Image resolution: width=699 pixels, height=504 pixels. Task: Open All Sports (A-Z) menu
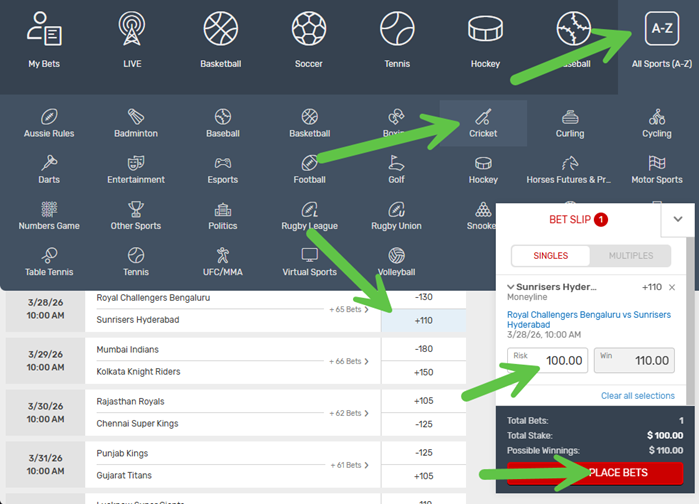point(662,39)
